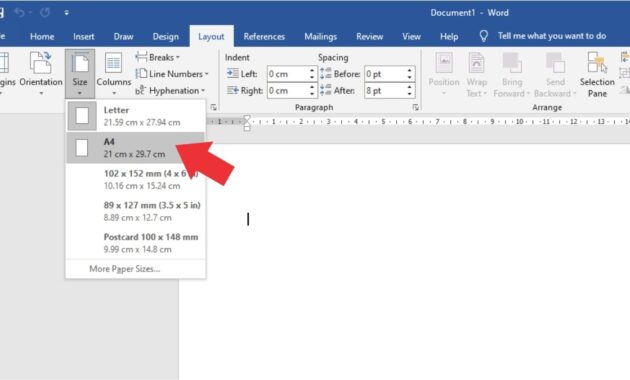Screen dimensions: 630x380
Task: Click the Breaks icon
Action: click(141, 57)
